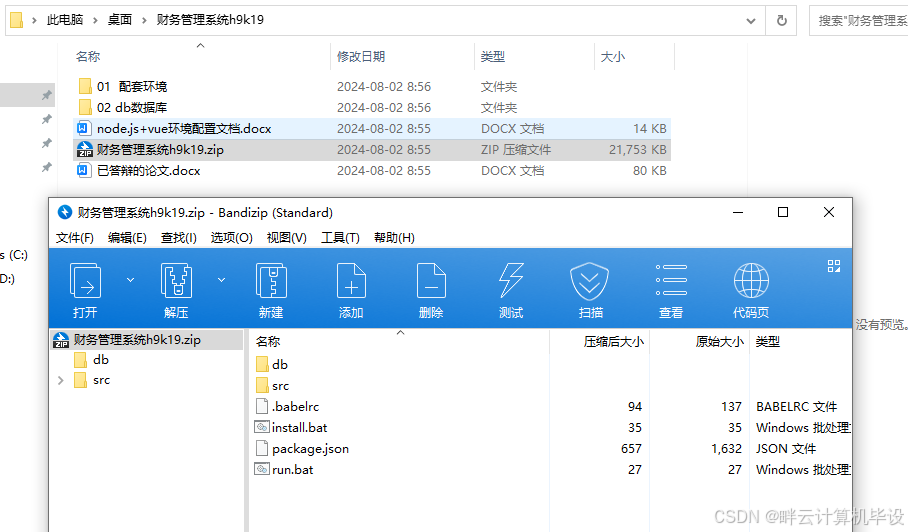The width and height of the screenshot is (908, 532).
Task: Select the install.bat file
Action: (291, 428)
